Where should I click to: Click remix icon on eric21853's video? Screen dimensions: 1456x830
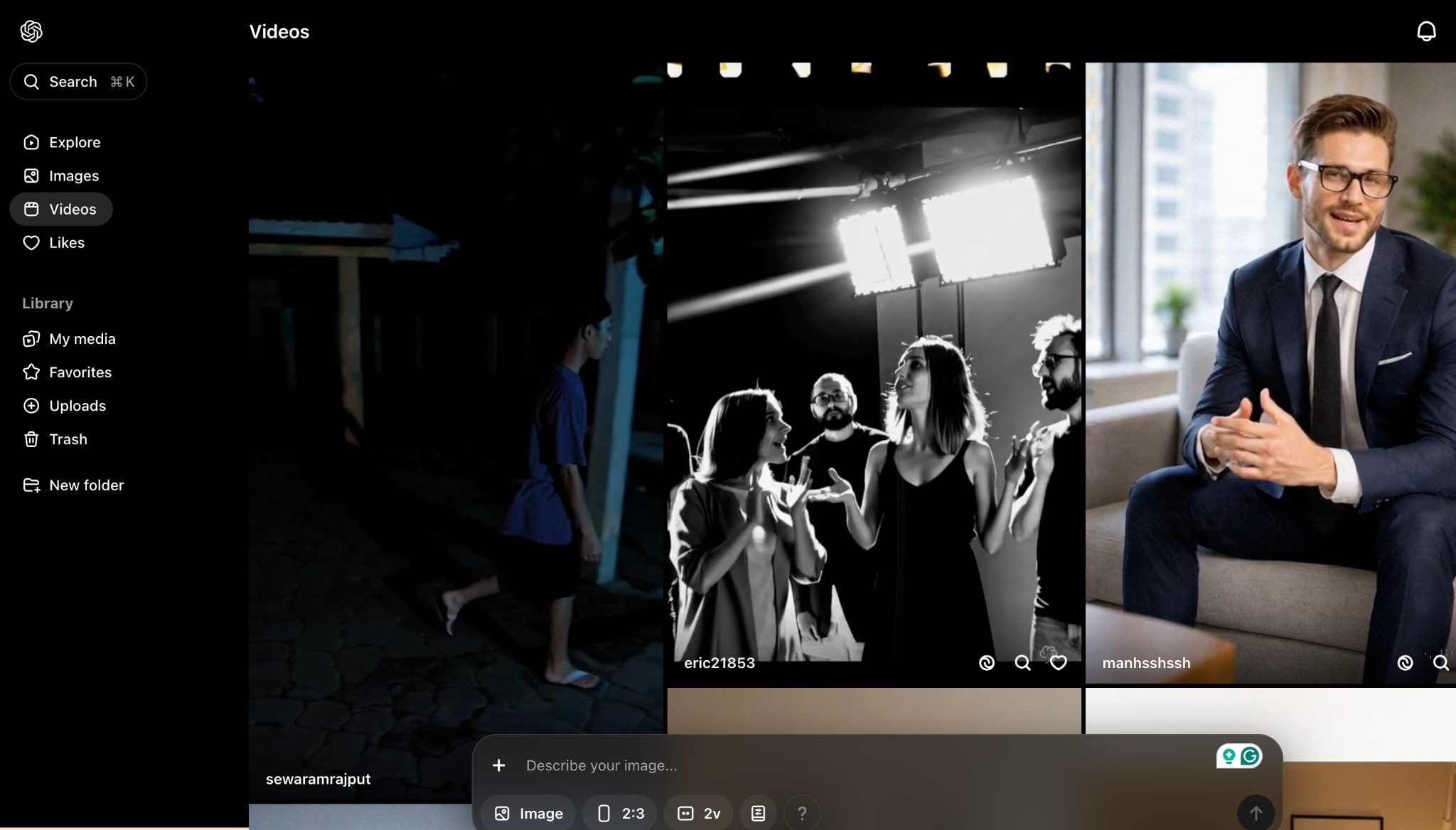click(986, 663)
